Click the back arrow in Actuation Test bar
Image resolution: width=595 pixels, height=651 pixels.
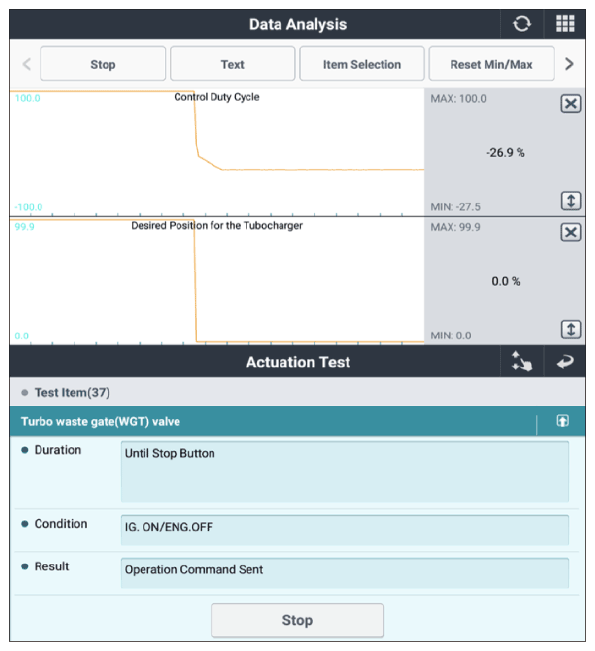click(565, 362)
